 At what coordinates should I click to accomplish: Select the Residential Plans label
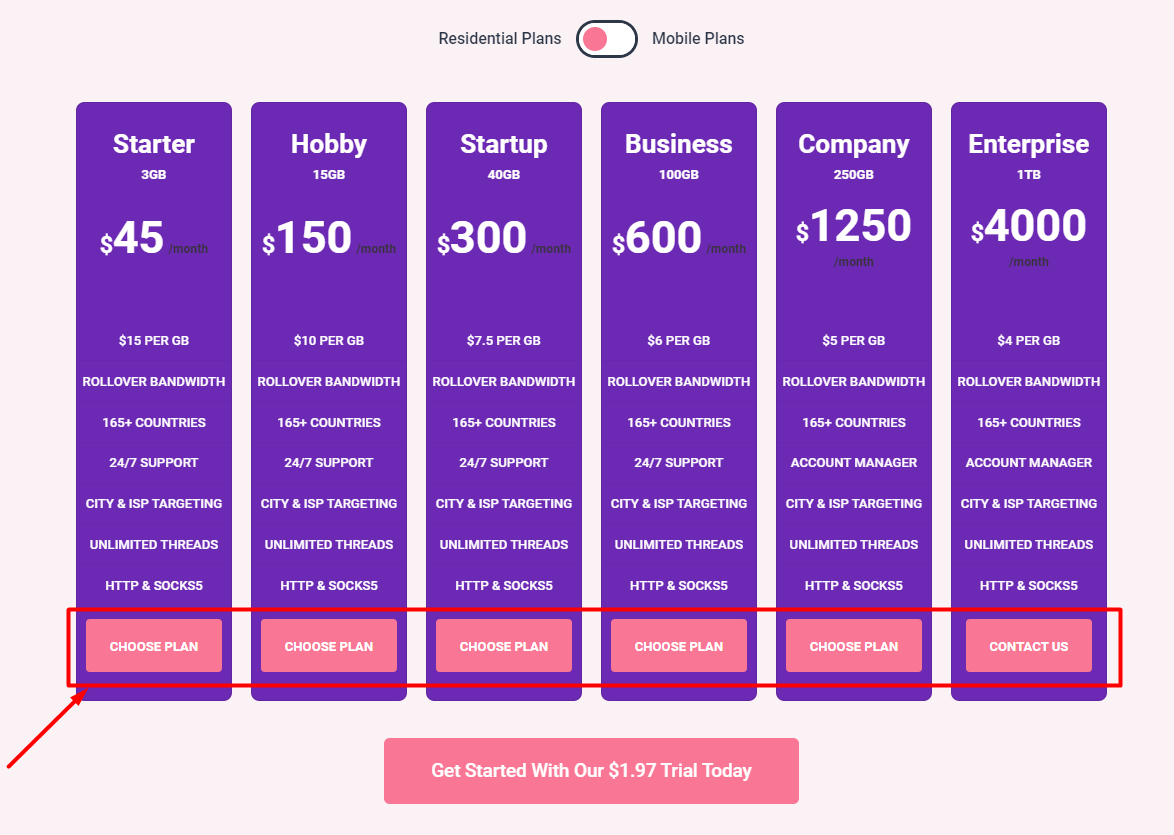[499, 39]
